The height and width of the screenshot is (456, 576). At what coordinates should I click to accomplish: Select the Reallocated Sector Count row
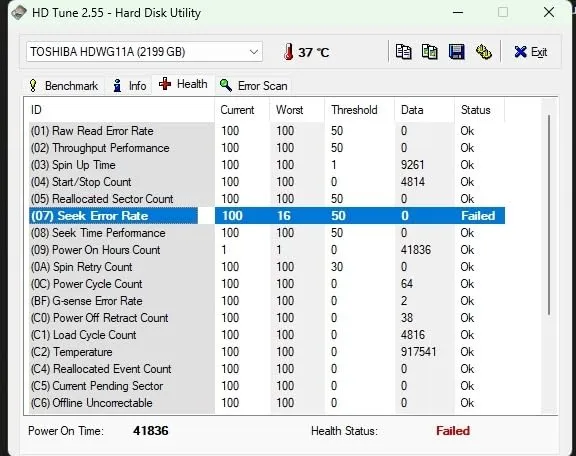267,199
